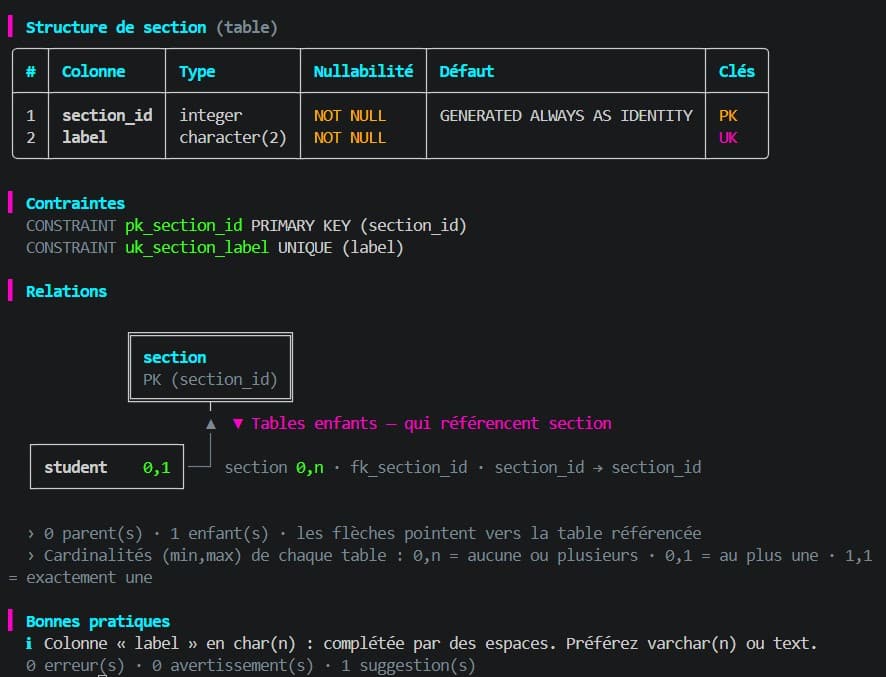Click 'PRIMARY KEY (section_id)' text

tap(359, 225)
